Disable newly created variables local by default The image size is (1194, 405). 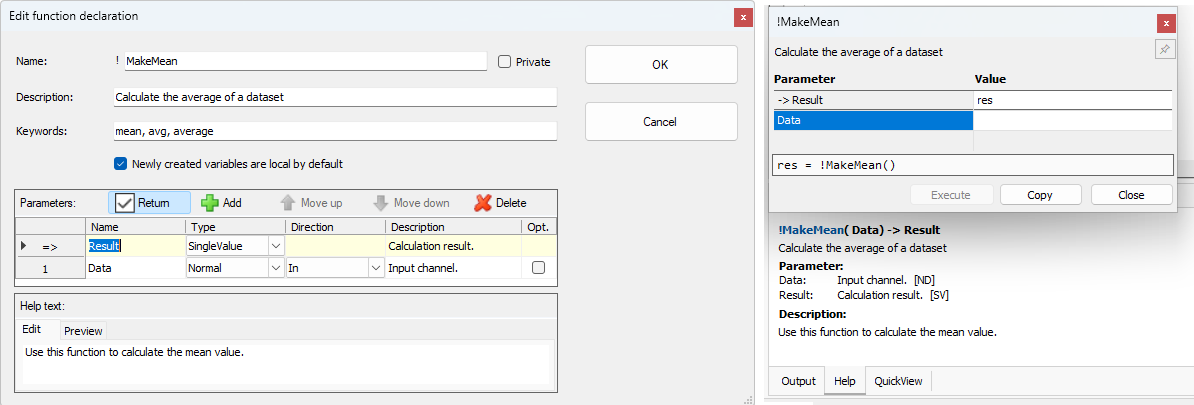[x=121, y=164]
